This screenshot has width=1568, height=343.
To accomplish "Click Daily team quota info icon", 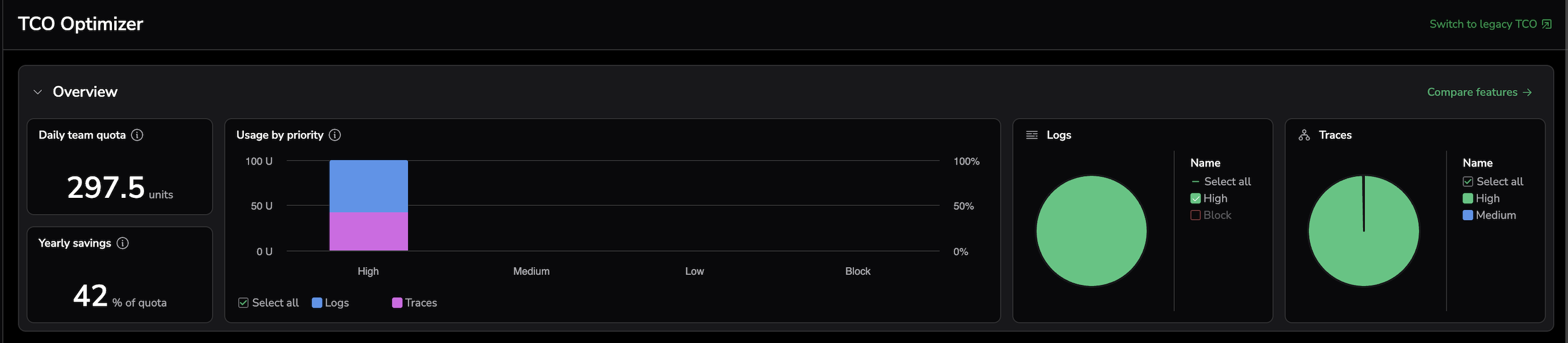I will click(138, 135).
